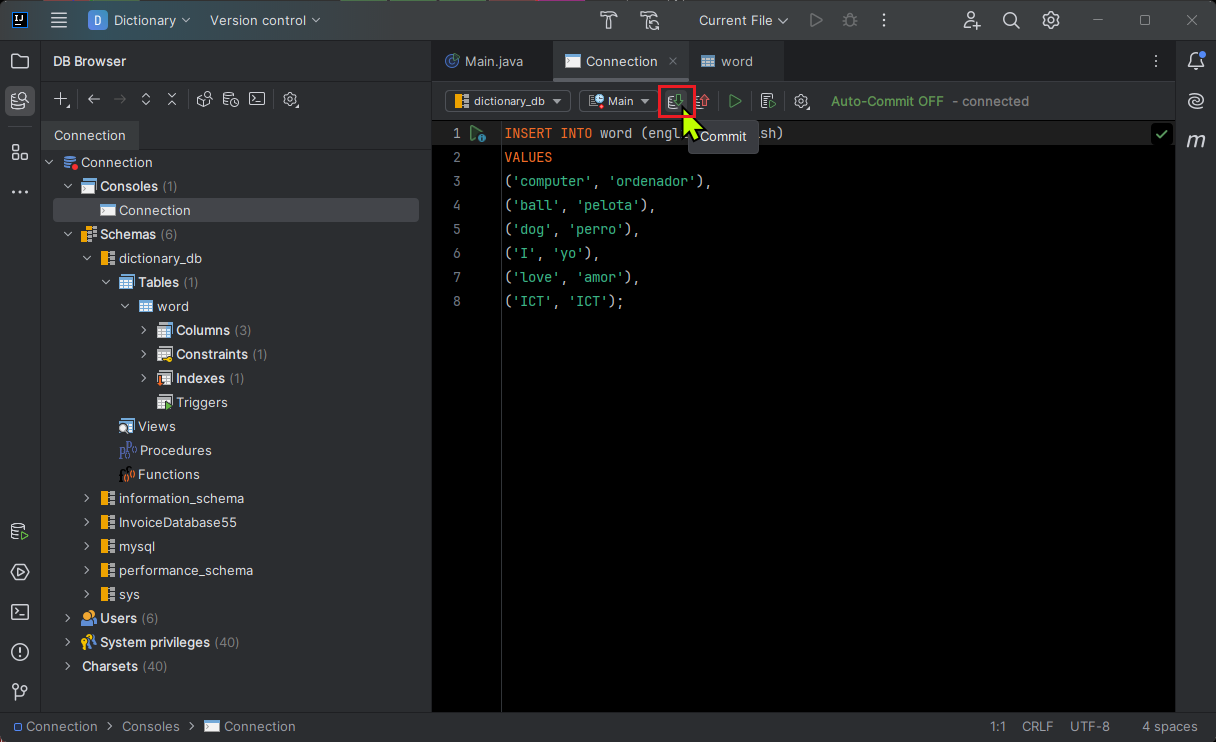Change line ending via CRLF indicator
This screenshot has height=742, width=1216.
coord(1037,726)
